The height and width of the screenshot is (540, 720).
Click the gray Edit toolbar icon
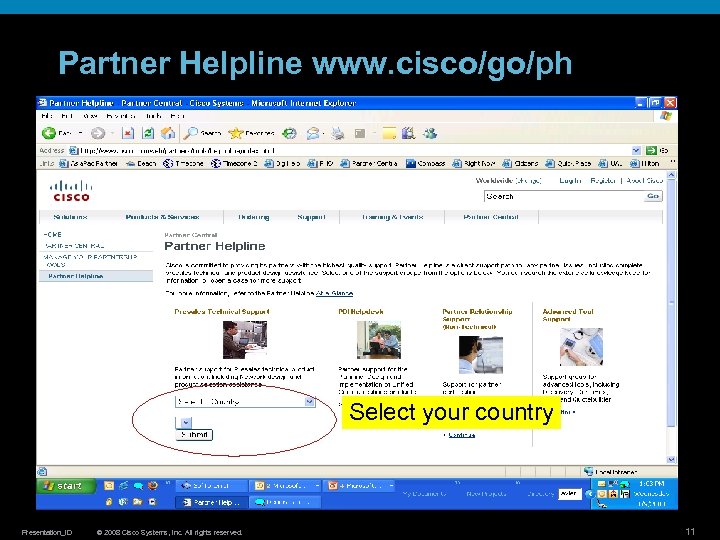click(x=360, y=133)
